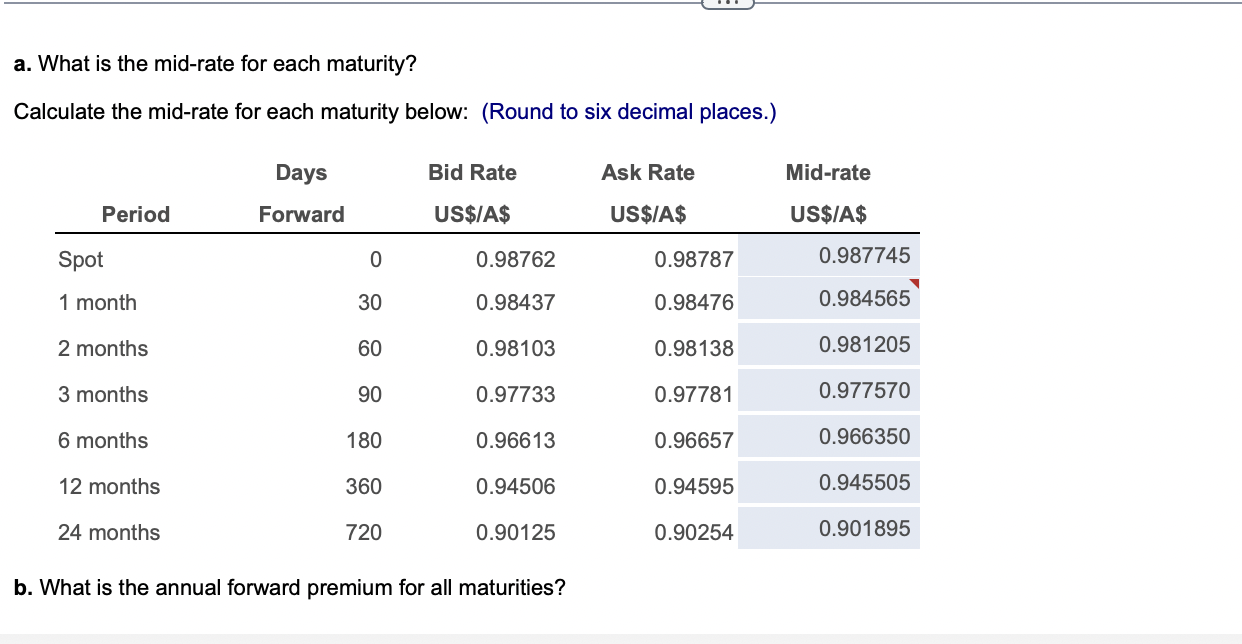Click the 3 months mid-rate field 0.977570
The image size is (1242, 644).
click(829, 391)
